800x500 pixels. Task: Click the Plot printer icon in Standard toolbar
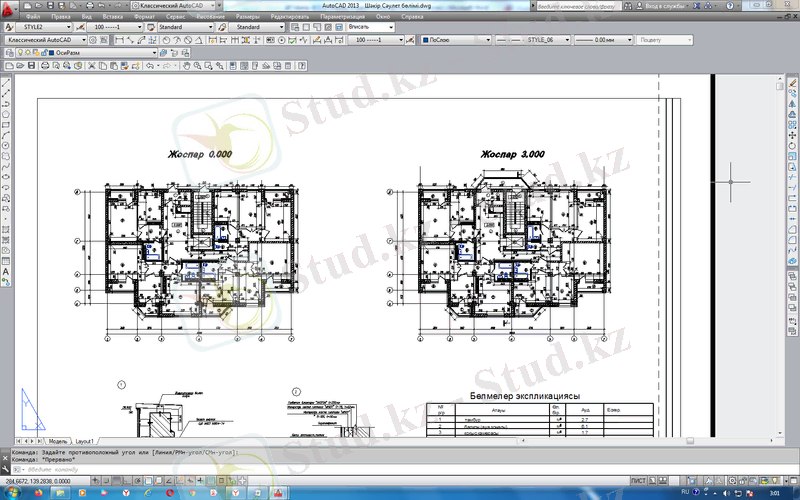45,66
